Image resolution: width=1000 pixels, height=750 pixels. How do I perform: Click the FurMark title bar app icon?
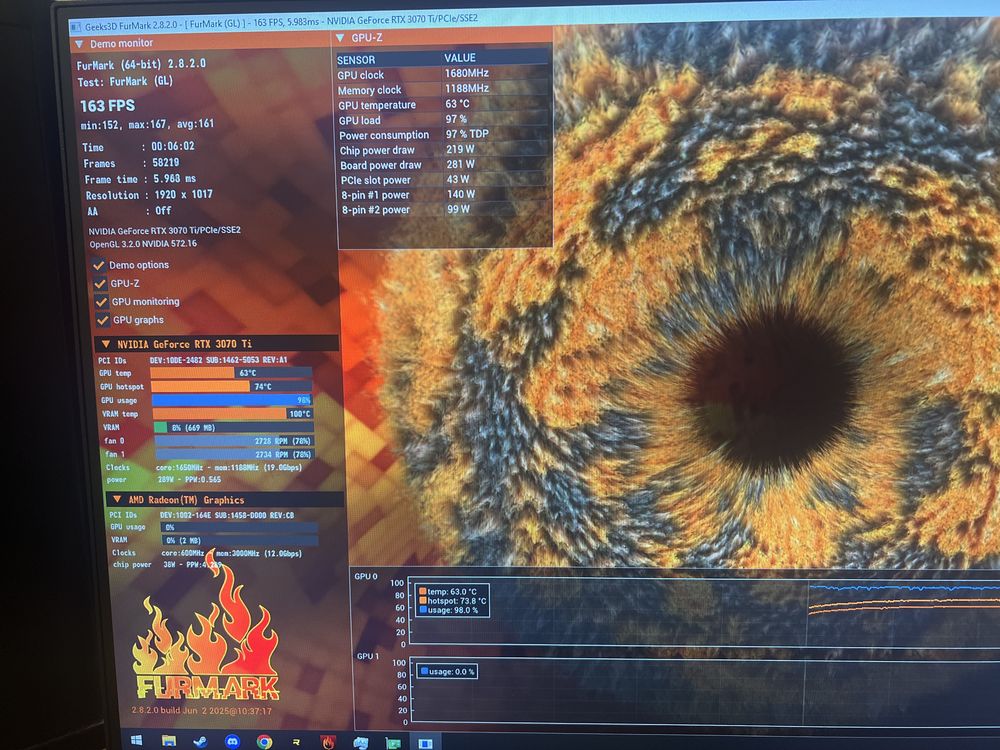coord(77,27)
